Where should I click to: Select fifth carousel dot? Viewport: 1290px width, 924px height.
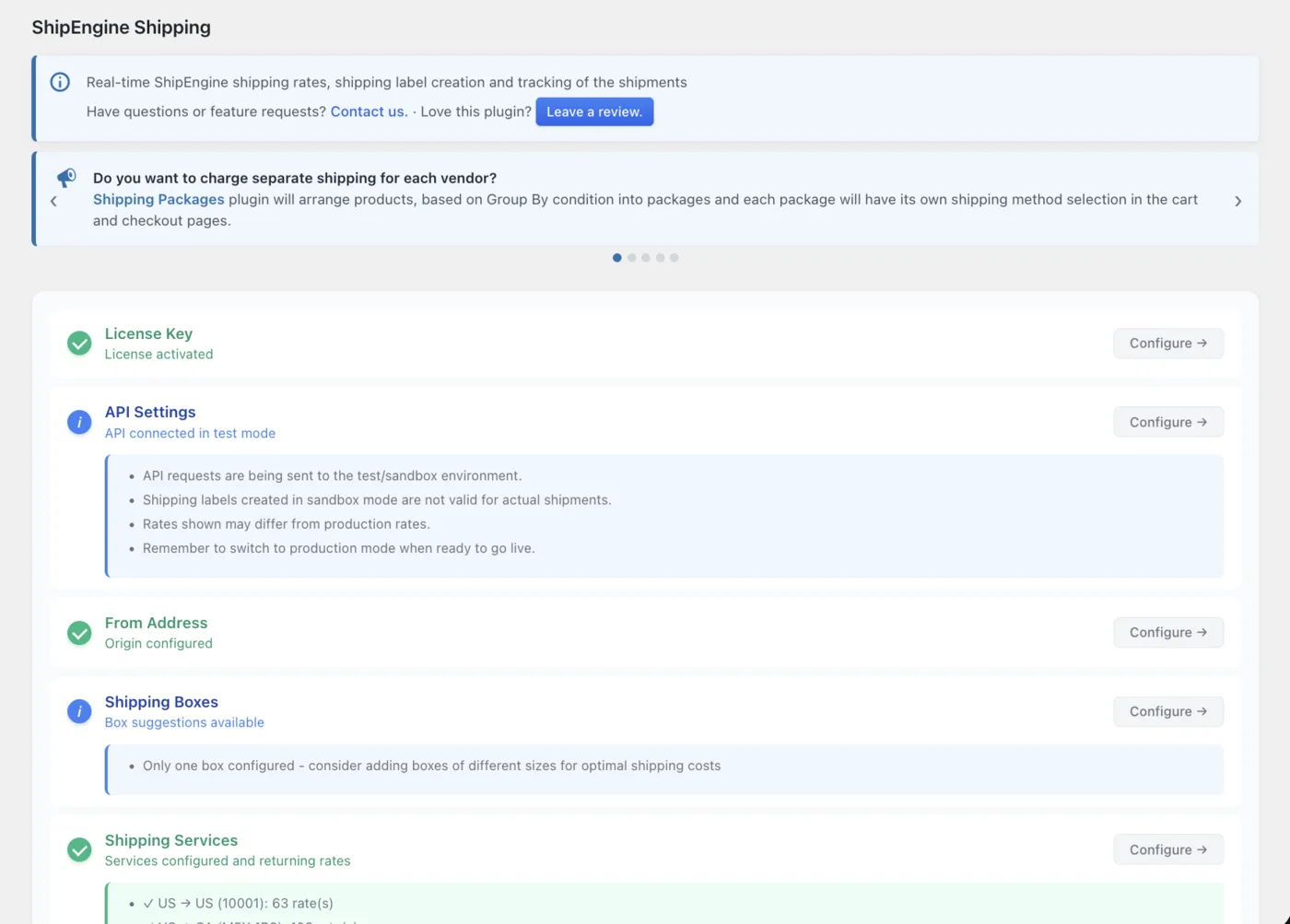coord(674,258)
